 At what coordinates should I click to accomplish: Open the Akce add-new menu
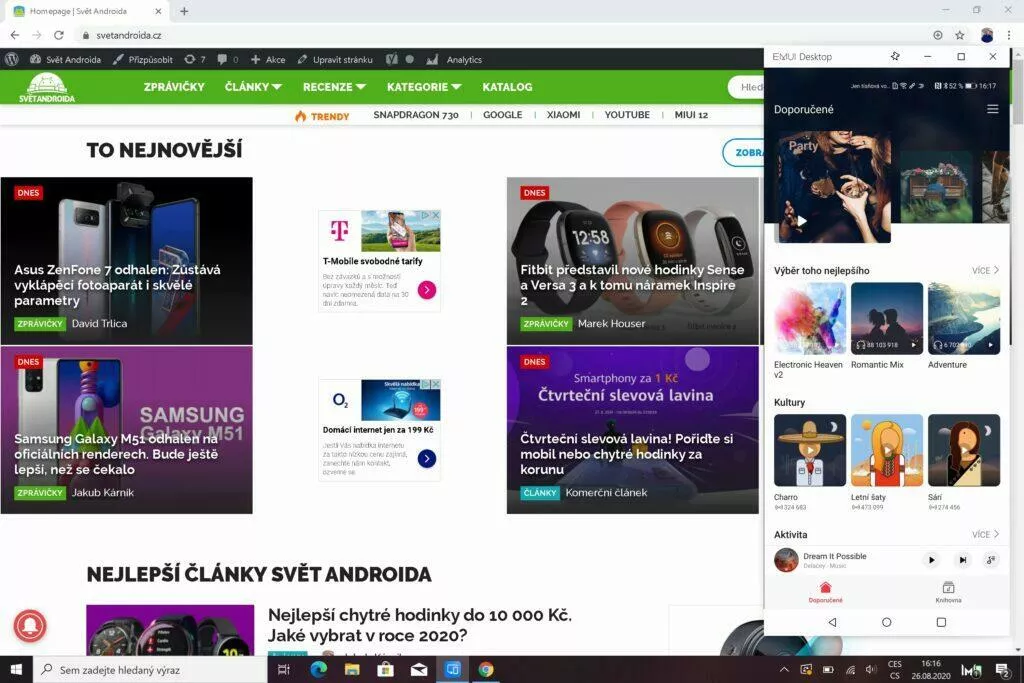[268, 59]
